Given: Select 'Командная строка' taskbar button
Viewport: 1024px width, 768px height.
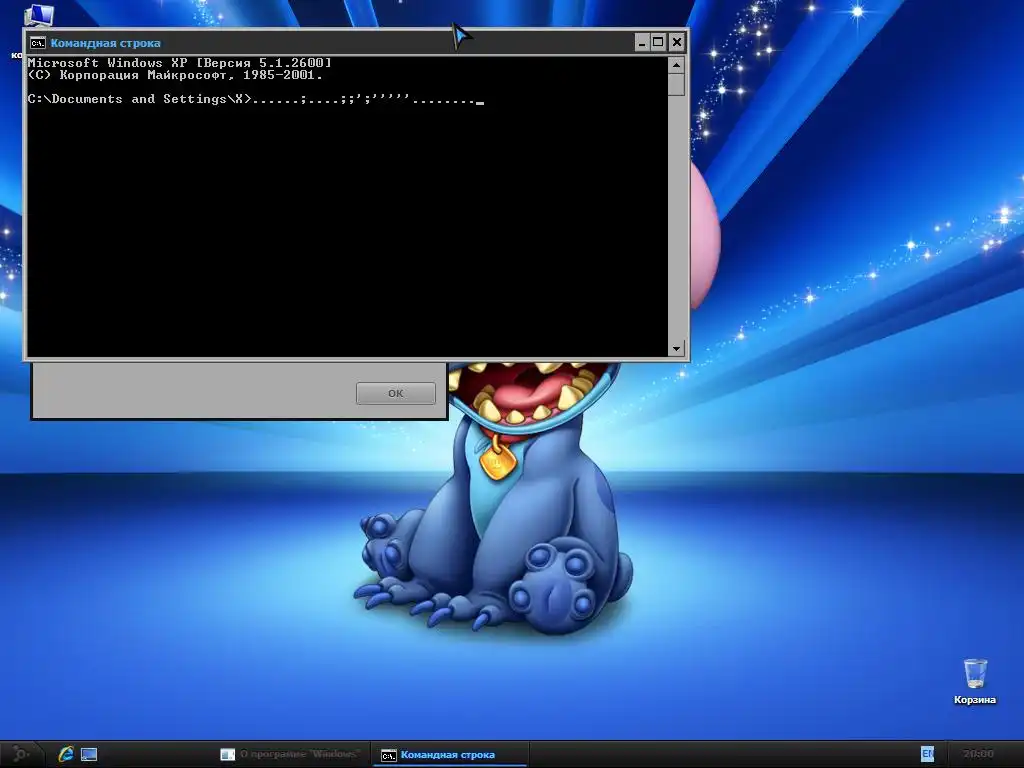Looking at the screenshot, I should [450, 754].
